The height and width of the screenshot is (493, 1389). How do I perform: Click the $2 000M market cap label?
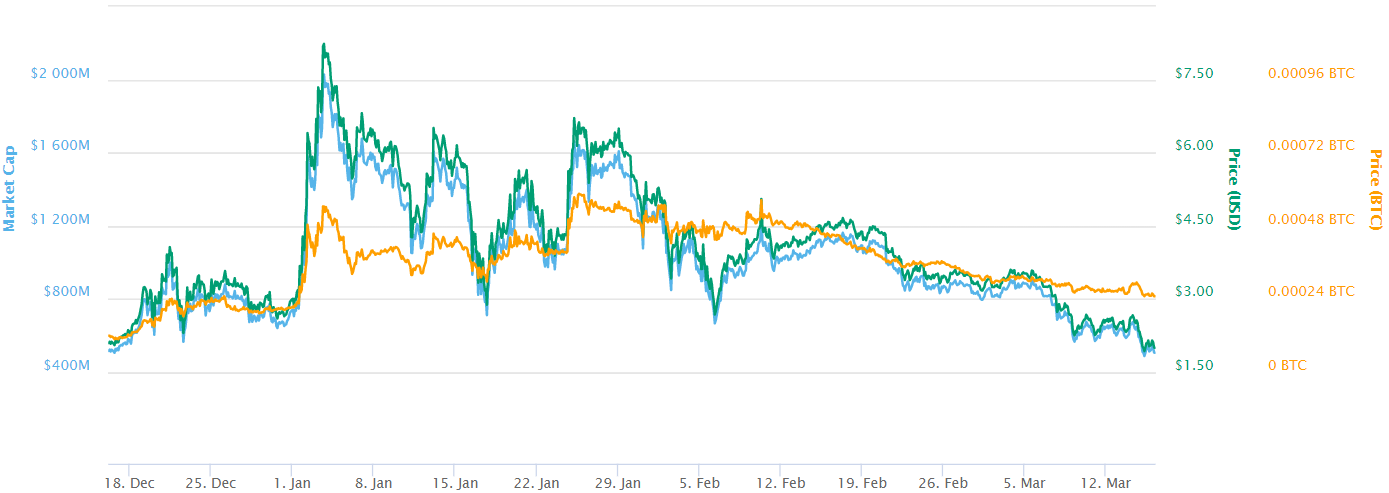(63, 74)
